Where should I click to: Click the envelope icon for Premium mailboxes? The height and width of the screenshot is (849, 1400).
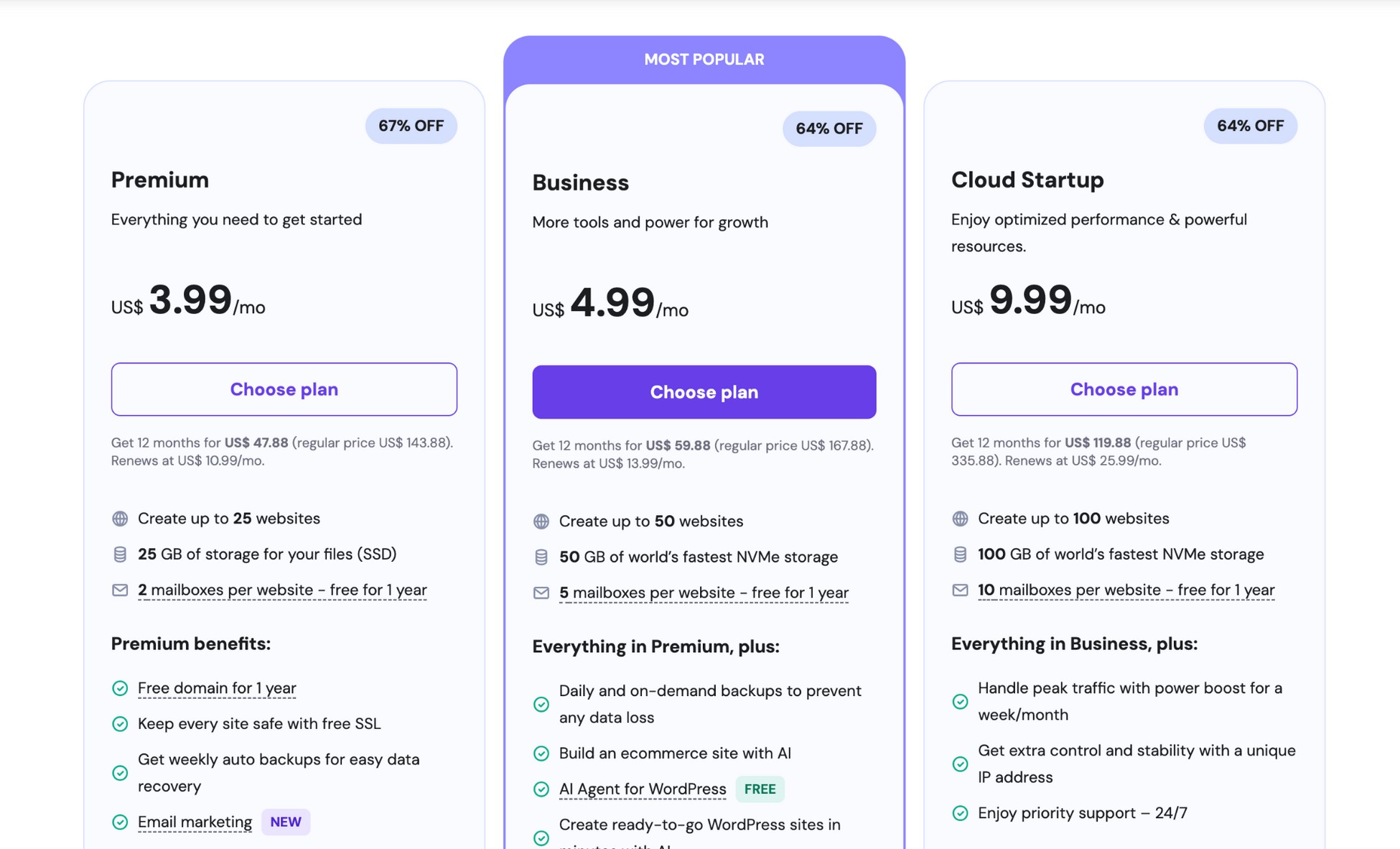point(118,590)
